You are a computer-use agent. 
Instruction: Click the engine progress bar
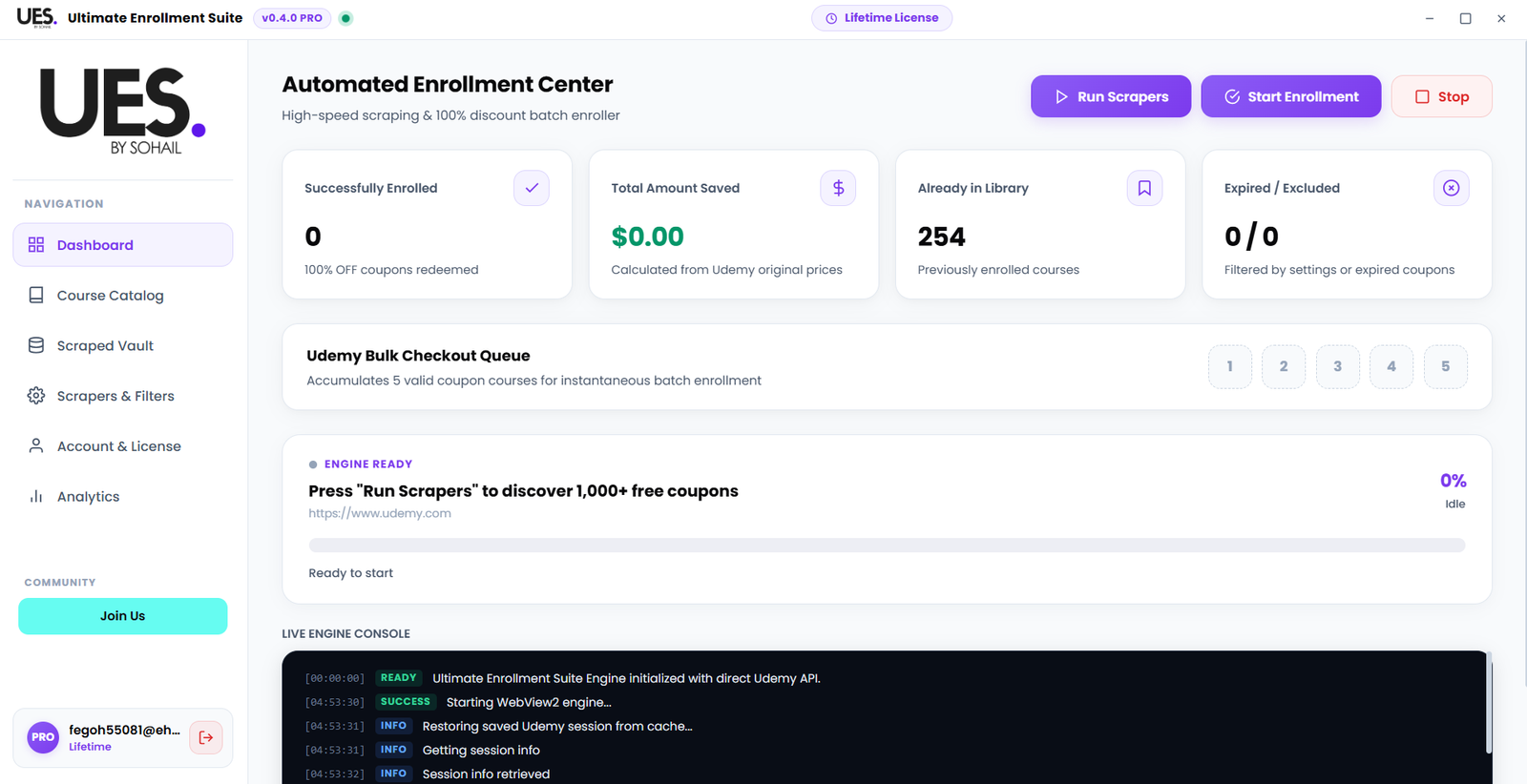coord(887,546)
